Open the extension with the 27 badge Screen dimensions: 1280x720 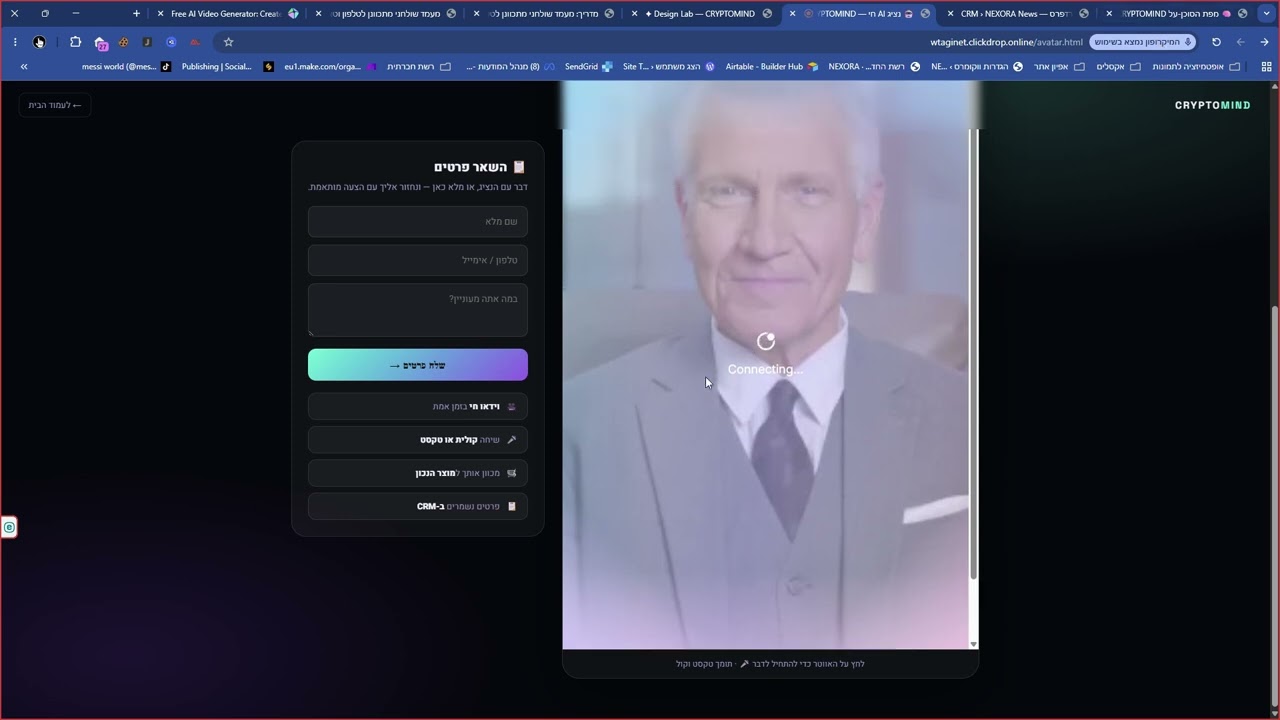click(x=100, y=43)
